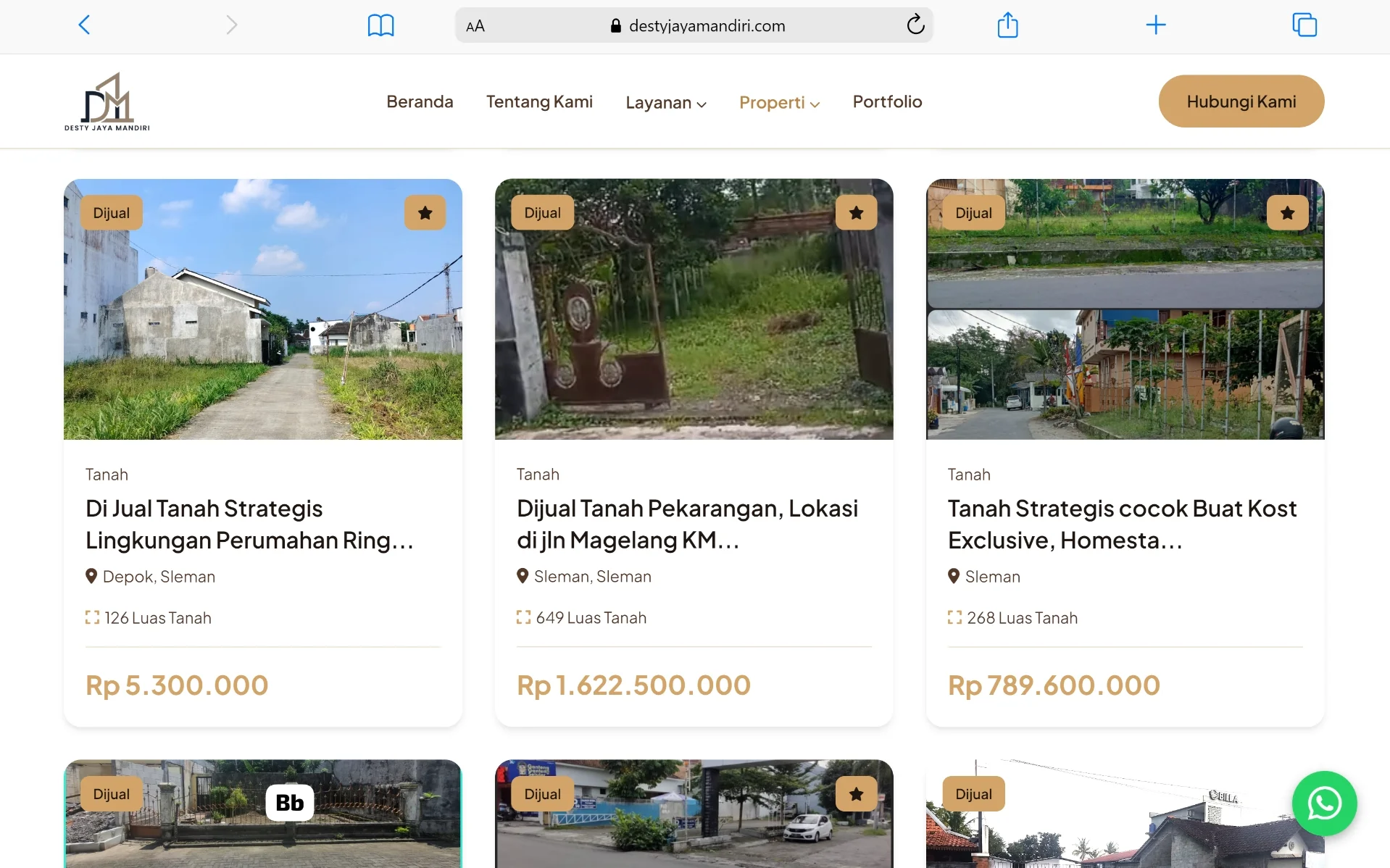Go to the Beranda page
Screen dimensions: 1390x868
[420, 101]
